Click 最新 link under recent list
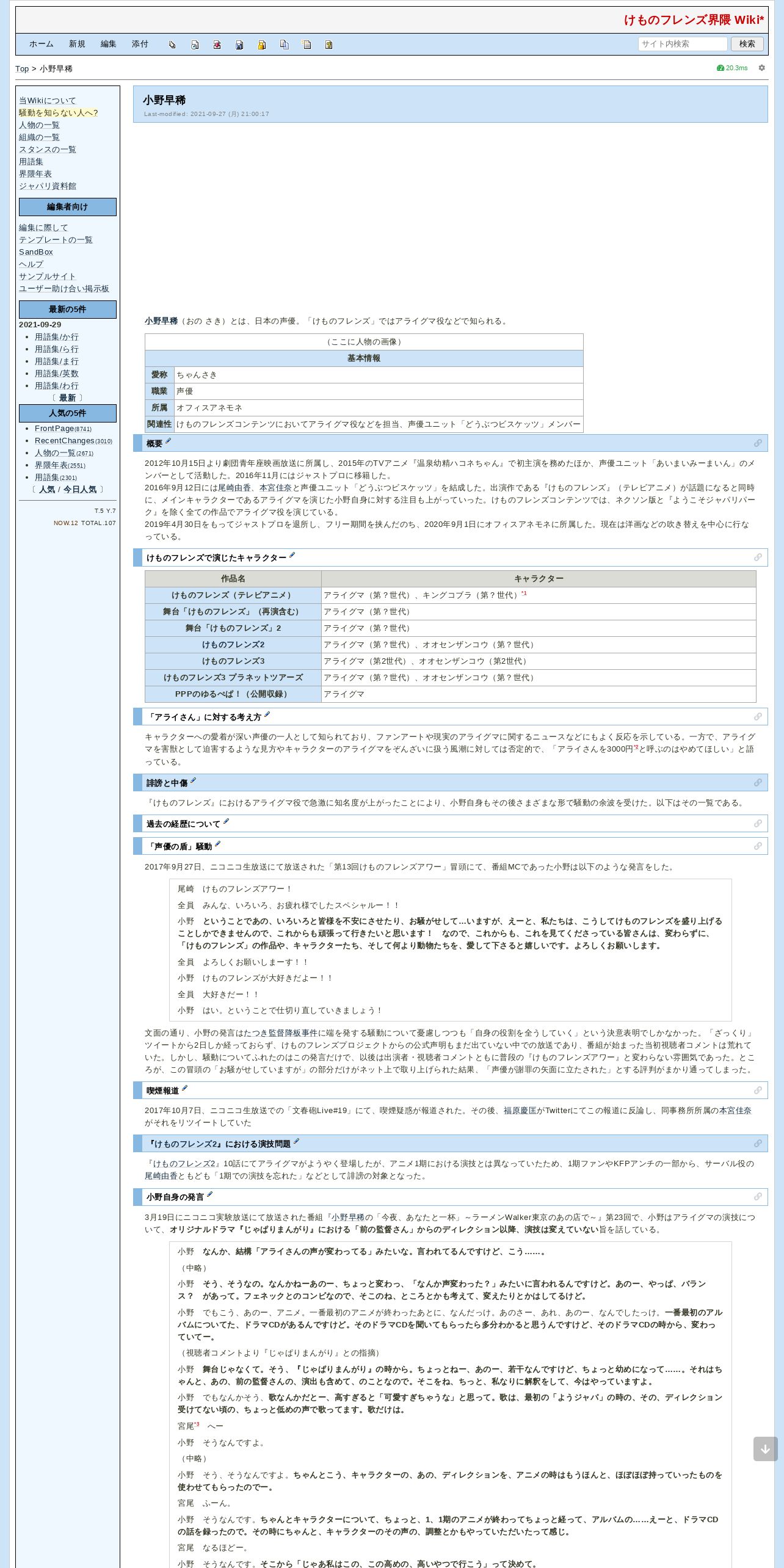 (67, 398)
